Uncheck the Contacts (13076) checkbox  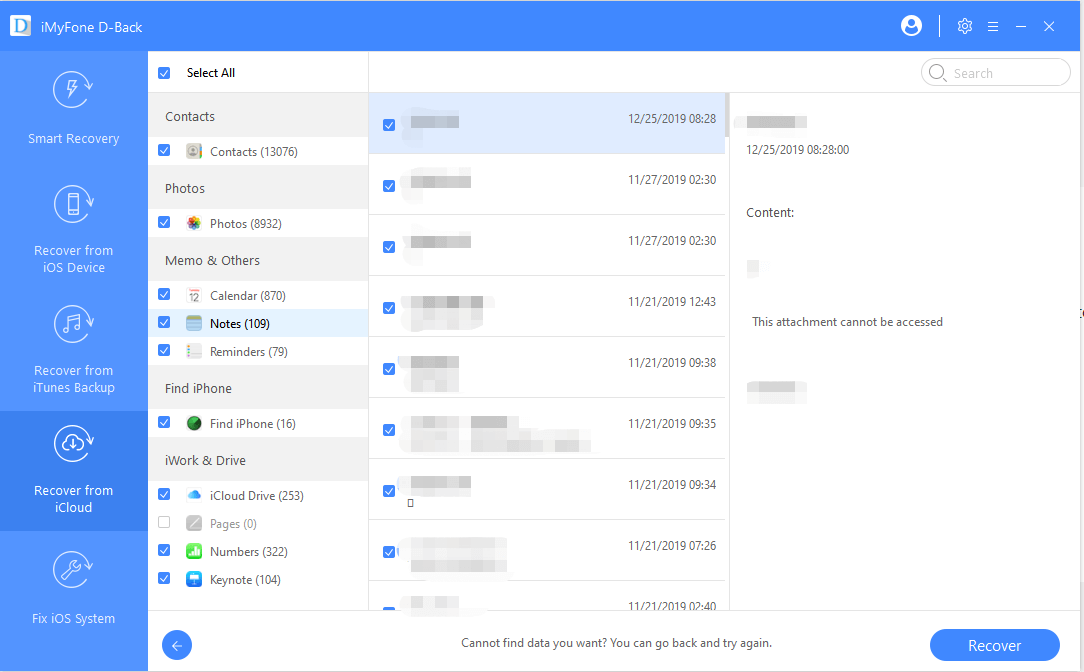pyautogui.click(x=164, y=151)
